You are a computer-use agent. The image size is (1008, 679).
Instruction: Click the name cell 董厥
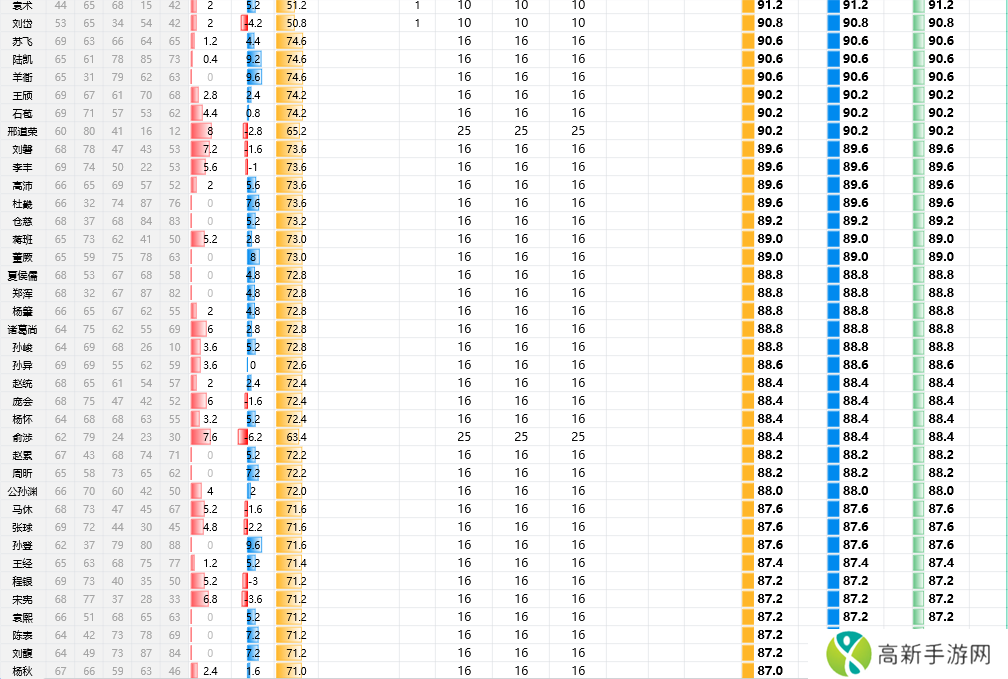coord(22,257)
